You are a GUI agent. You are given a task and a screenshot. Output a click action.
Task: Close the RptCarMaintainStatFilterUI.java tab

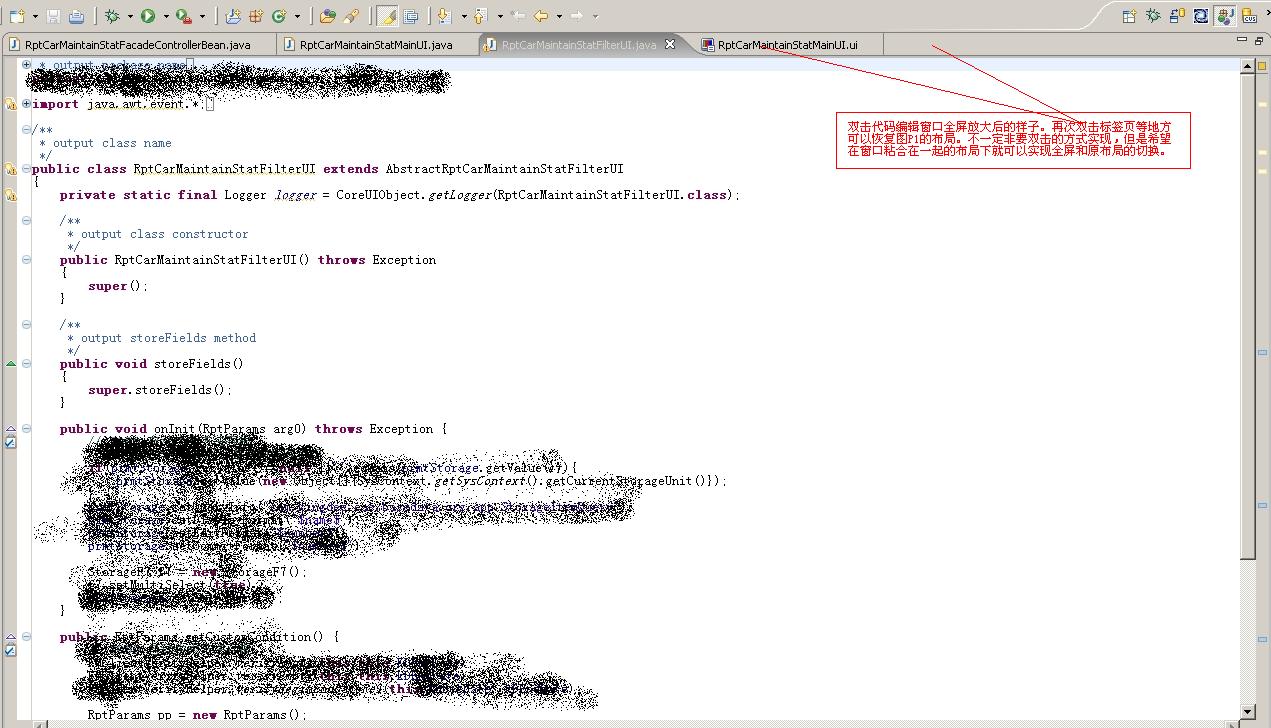(x=670, y=44)
